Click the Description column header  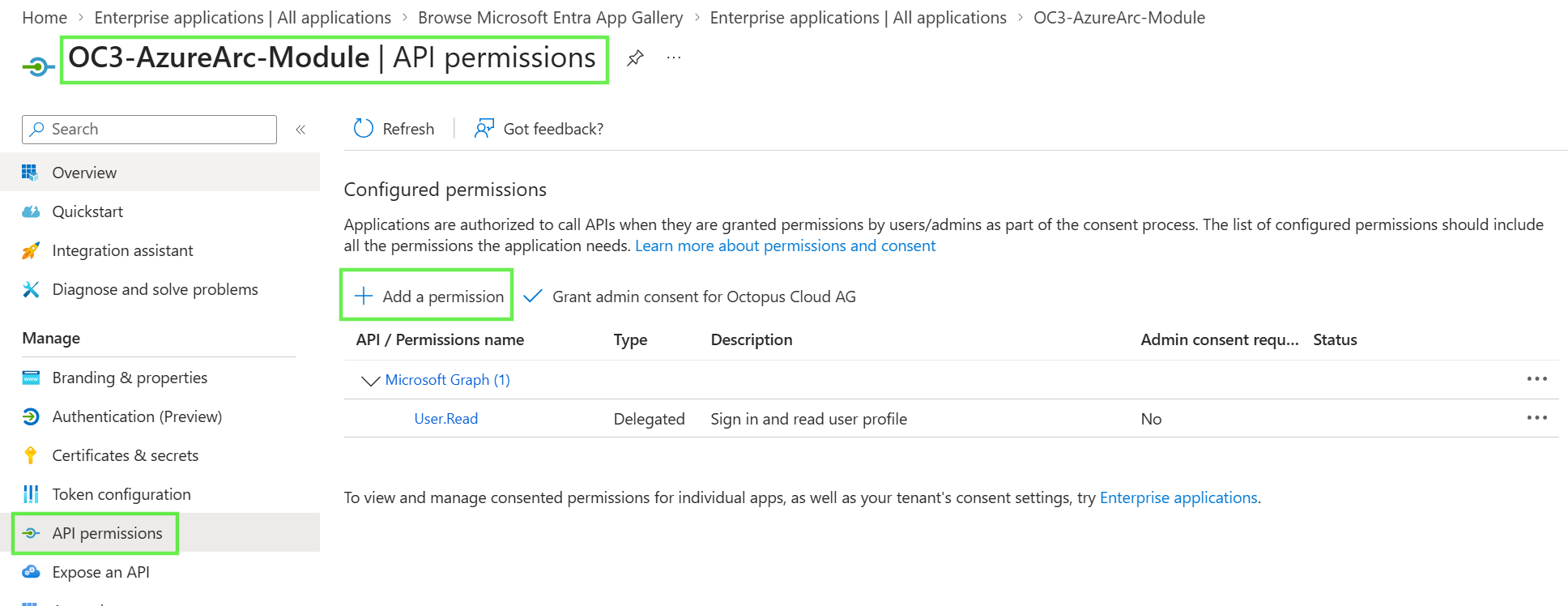pyautogui.click(x=752, y=340)
